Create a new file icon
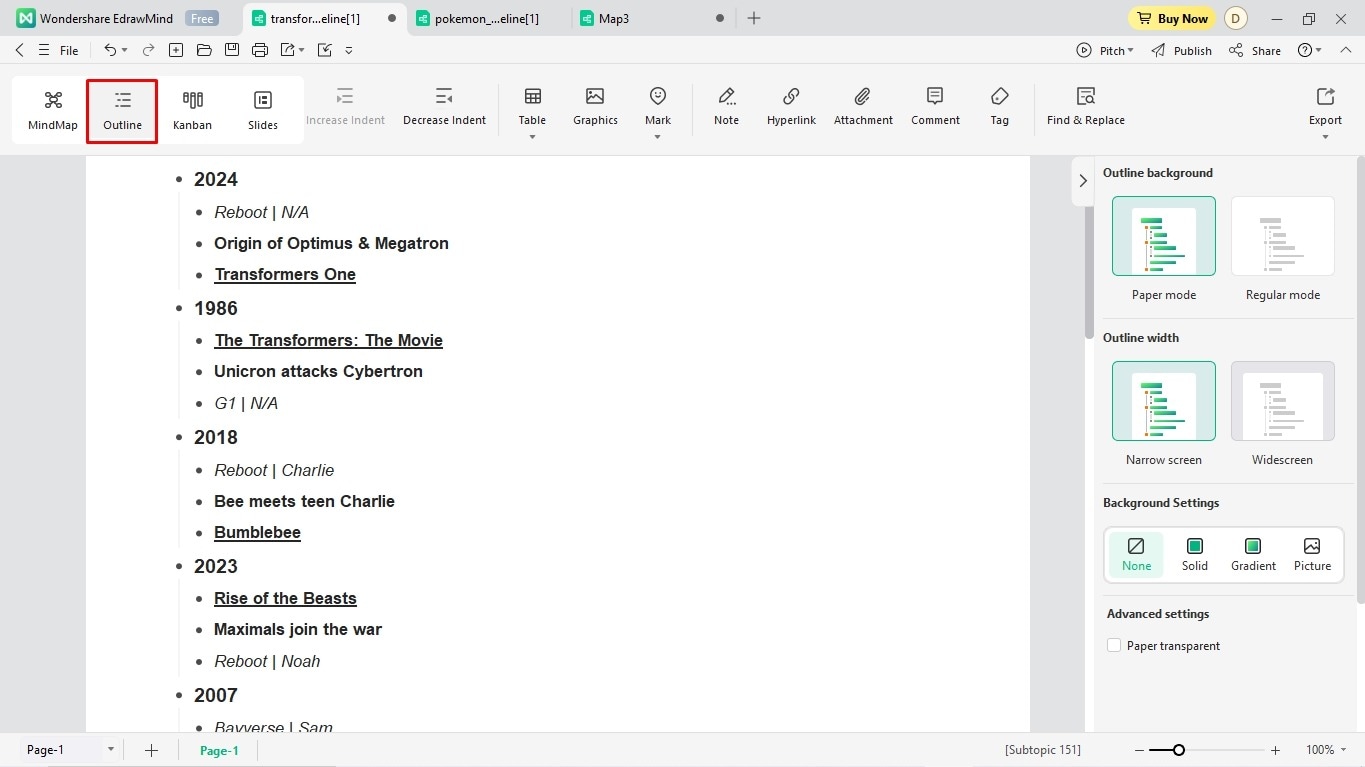1365x767 pixels. (x=176, y=50)
